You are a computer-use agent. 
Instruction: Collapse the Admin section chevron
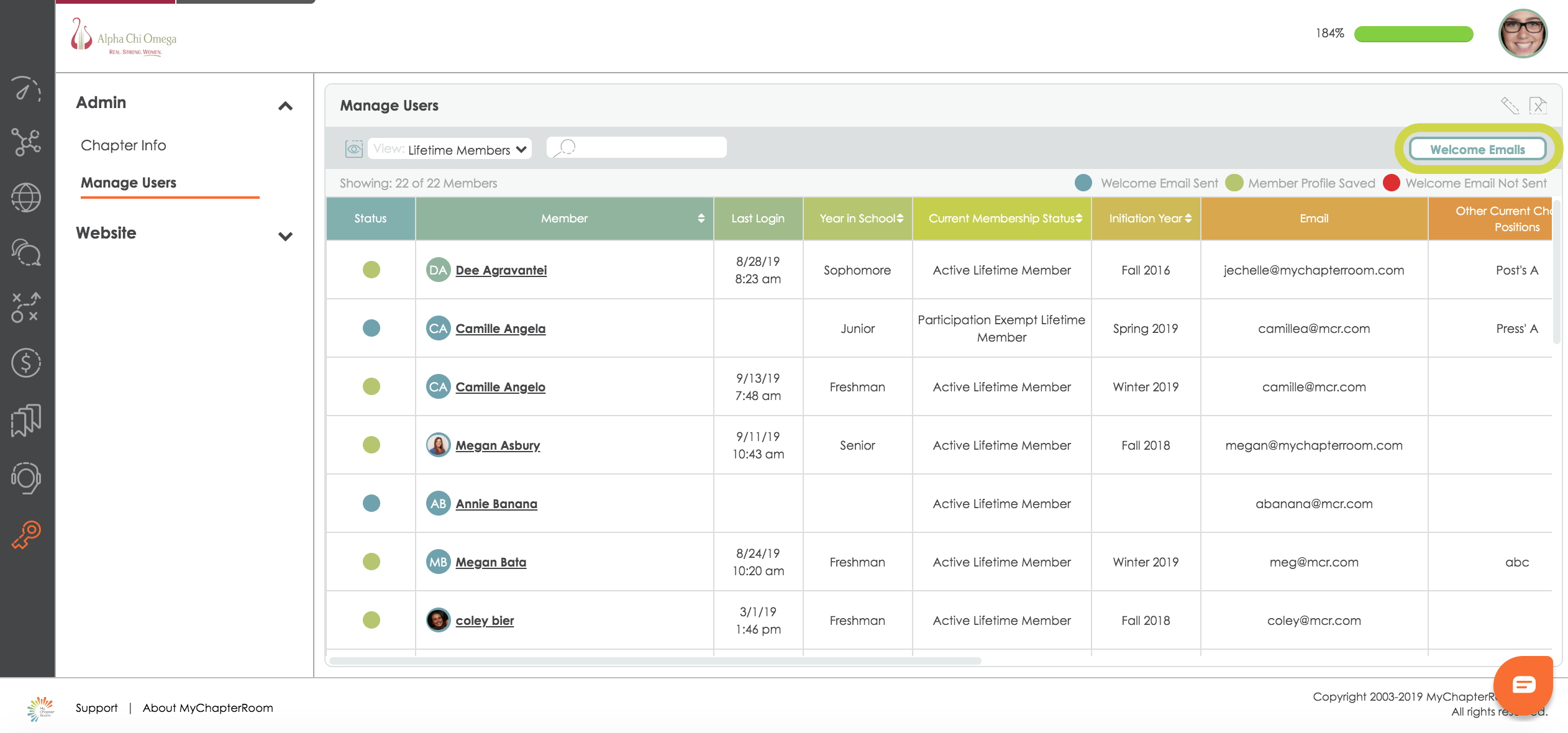pos(285,106)
